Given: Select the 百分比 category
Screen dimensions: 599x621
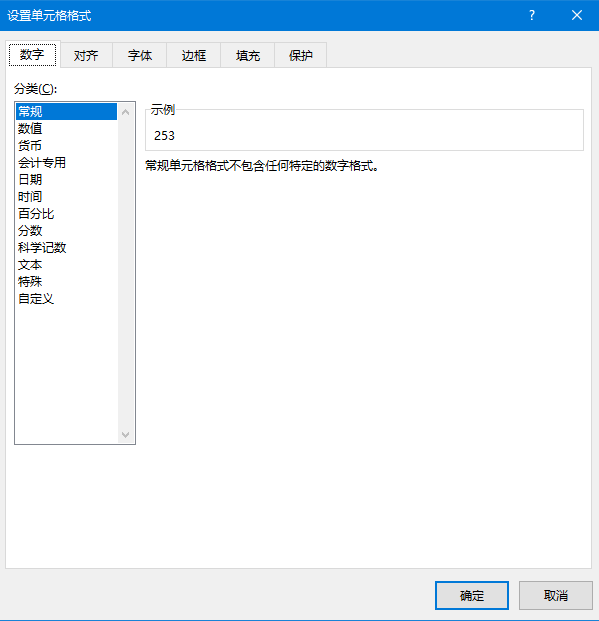Looking at the screenshot, I should click(x=66, y=213).
